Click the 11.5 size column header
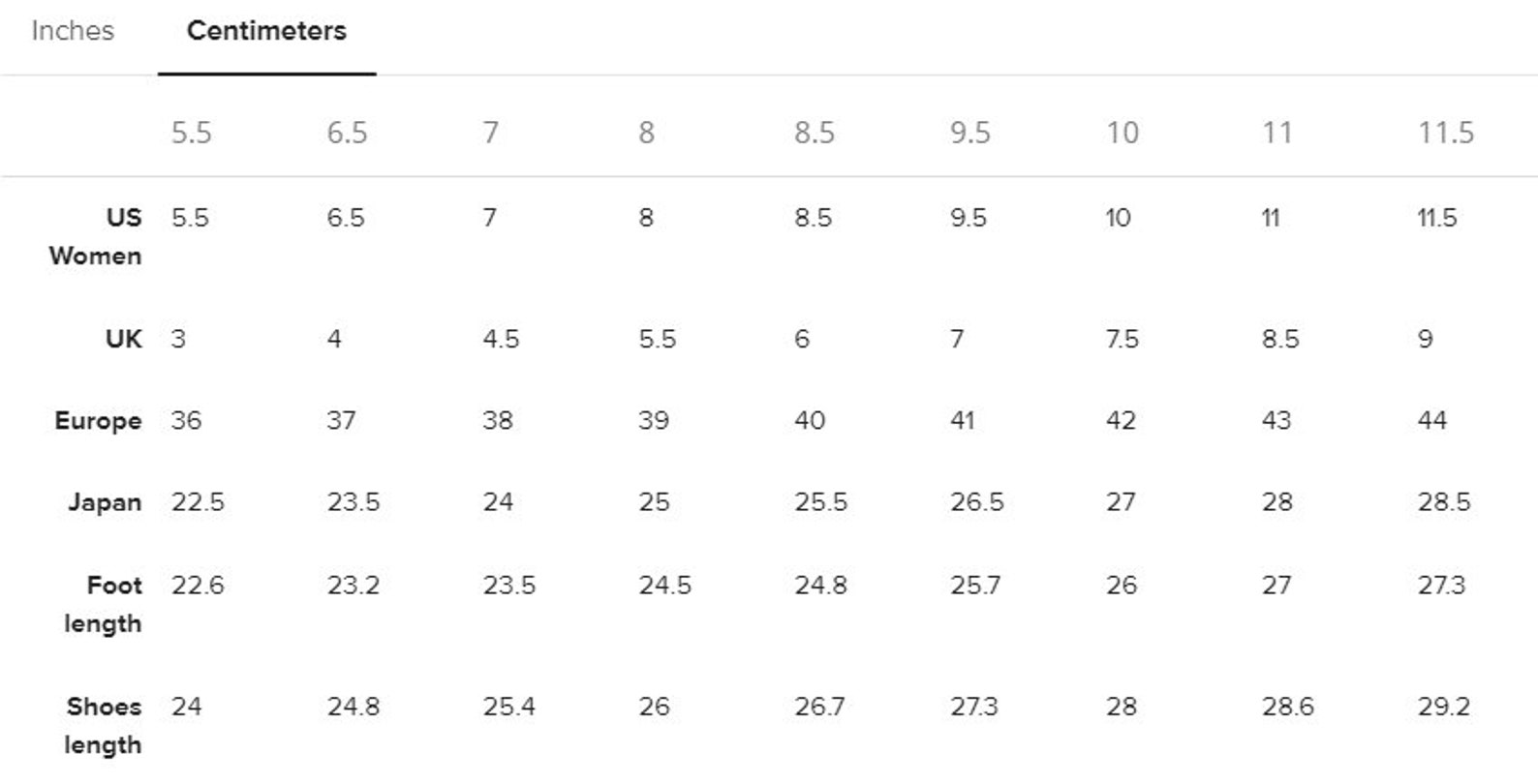This screenshot has width=1538, height=784. (x=1446, y=133)
